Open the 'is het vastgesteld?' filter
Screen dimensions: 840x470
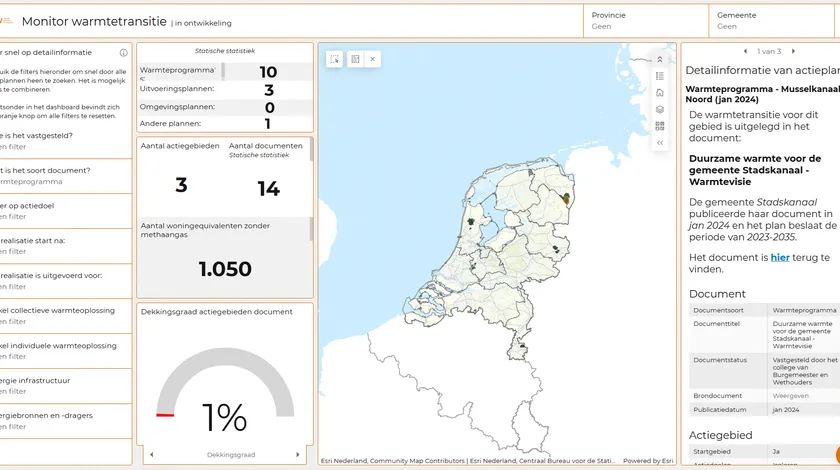pos(65,141)
